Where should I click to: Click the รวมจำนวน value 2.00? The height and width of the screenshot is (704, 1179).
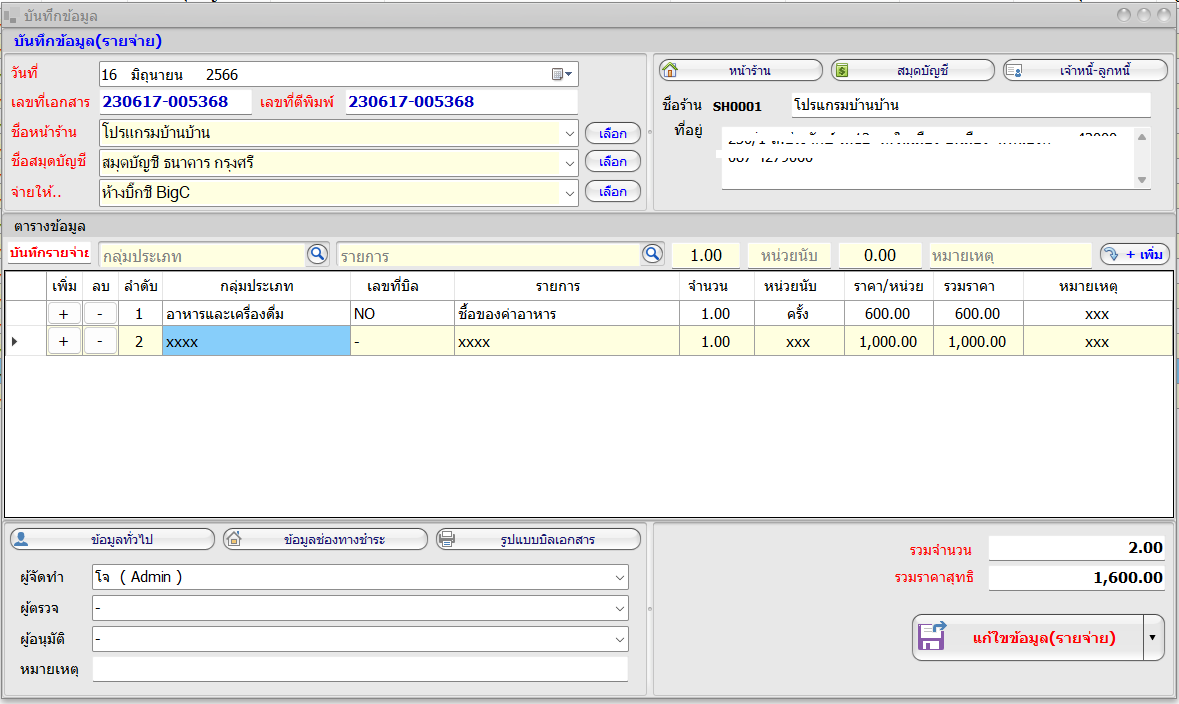[x=1077, y=548]
